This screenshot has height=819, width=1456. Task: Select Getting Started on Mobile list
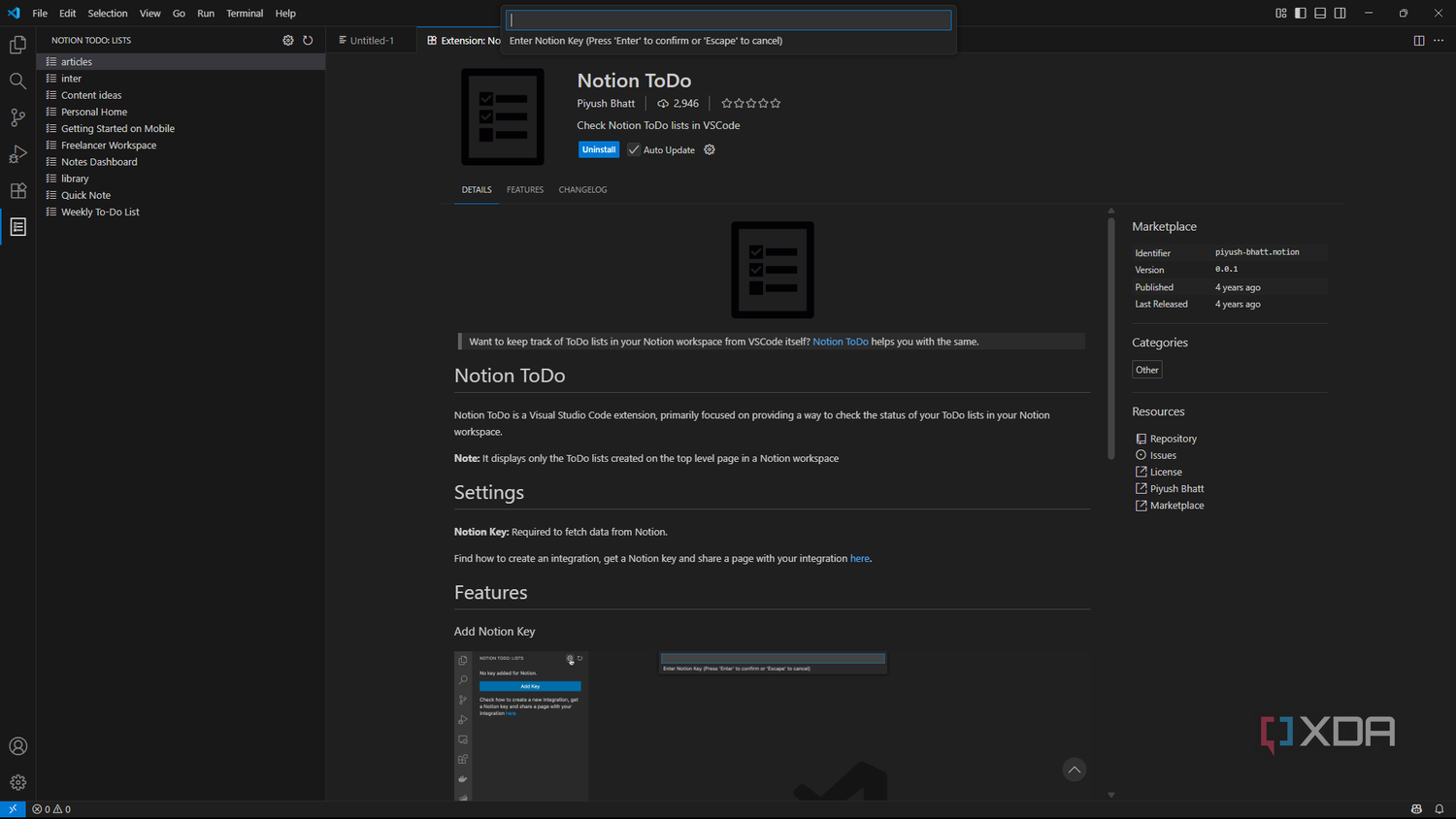click(181, 128)
